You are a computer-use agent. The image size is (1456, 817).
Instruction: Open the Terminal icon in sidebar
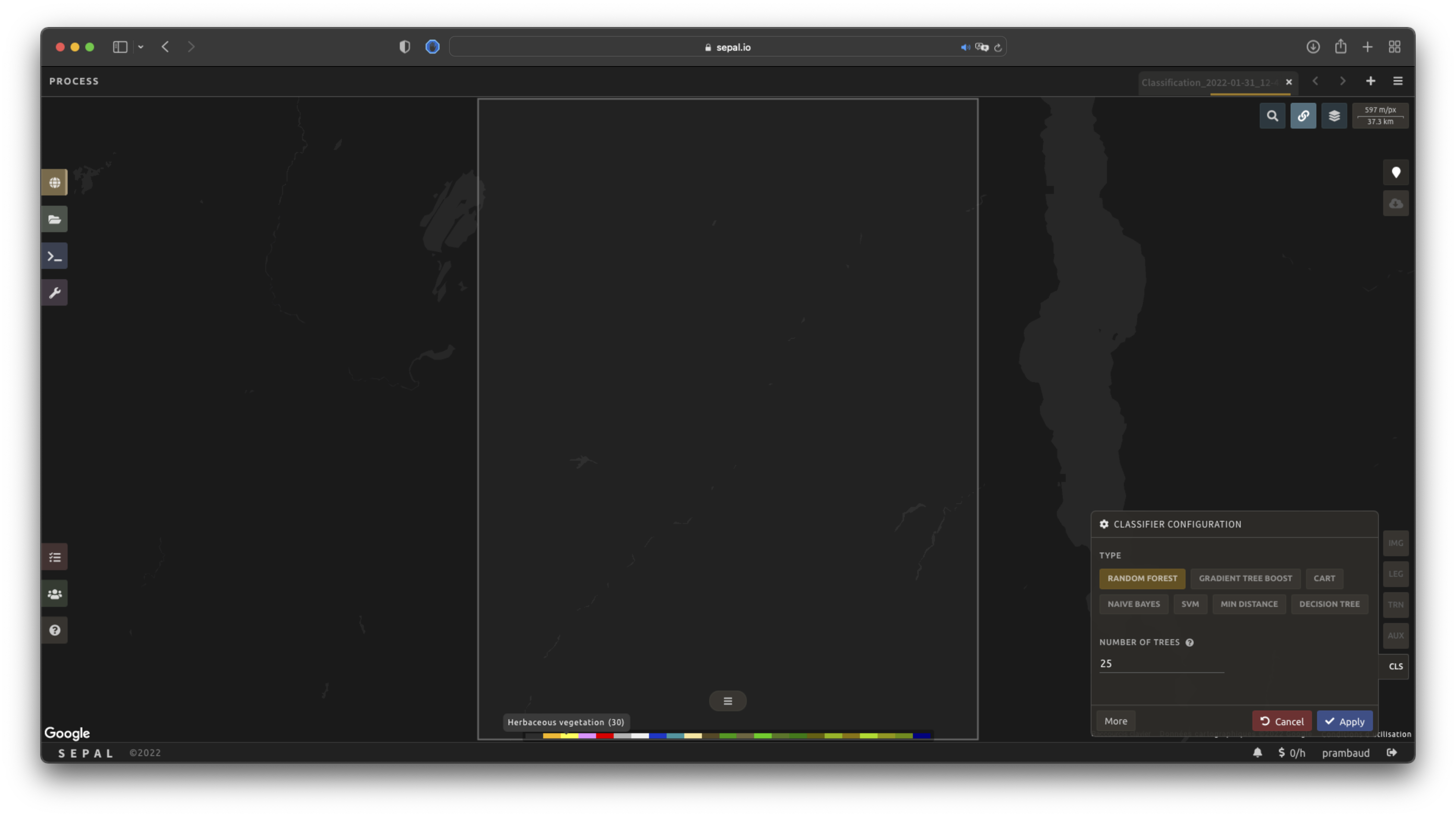coord(54,256)
